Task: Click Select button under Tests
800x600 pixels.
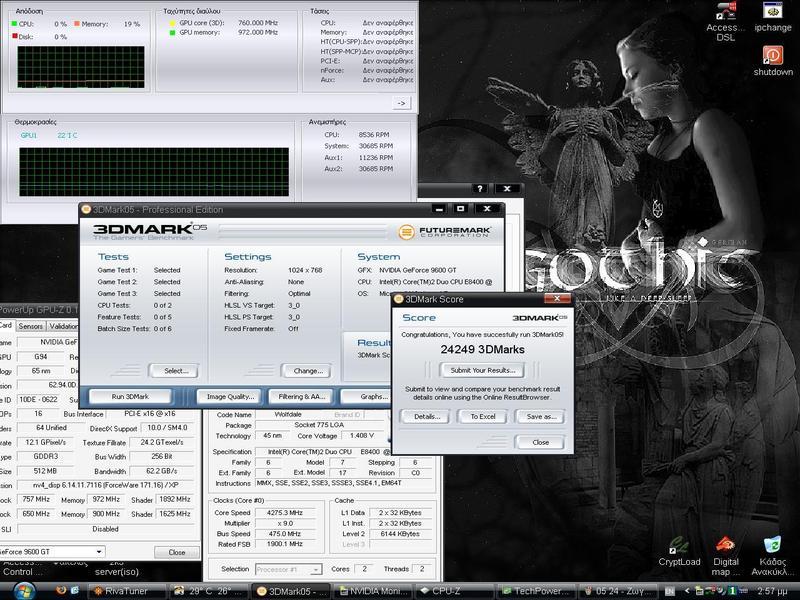Action: pyautogui.click(x=176, y=371)
